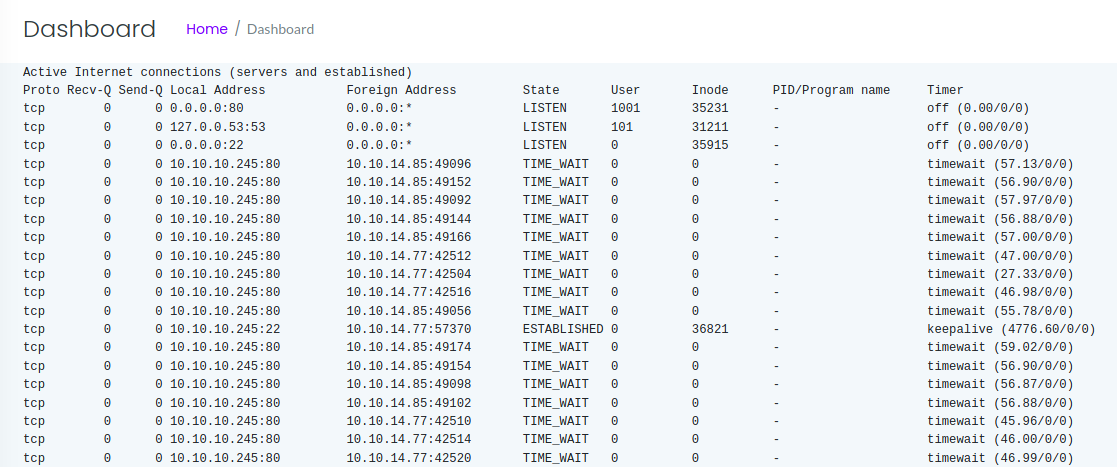
Task: Click the Local Address column header
Action: (217, 90)
